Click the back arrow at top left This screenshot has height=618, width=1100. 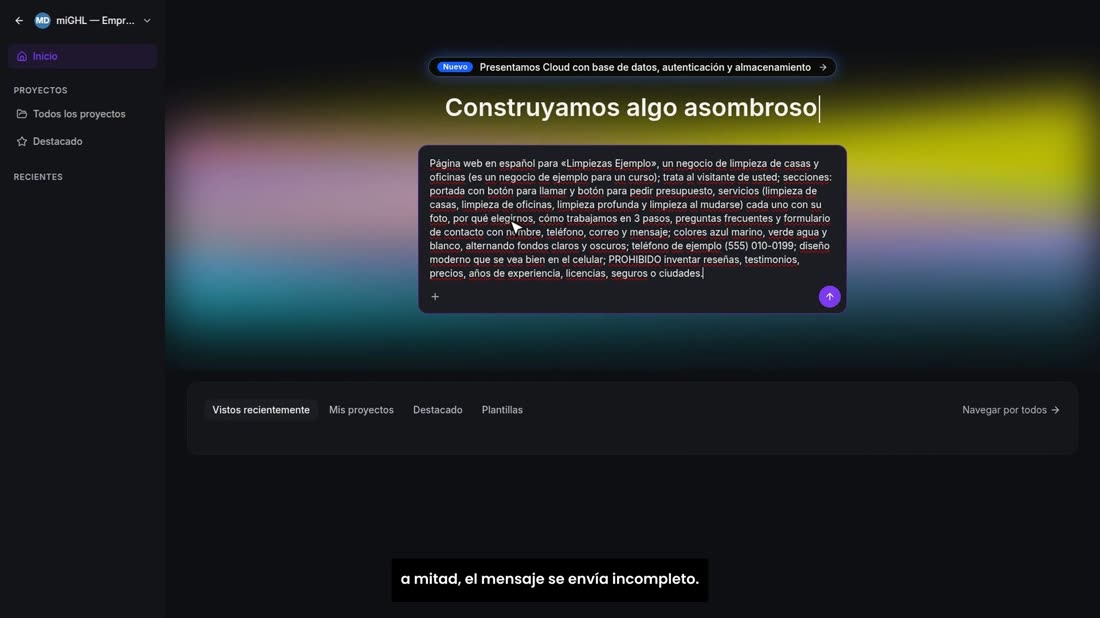click(x=19, y=21)
